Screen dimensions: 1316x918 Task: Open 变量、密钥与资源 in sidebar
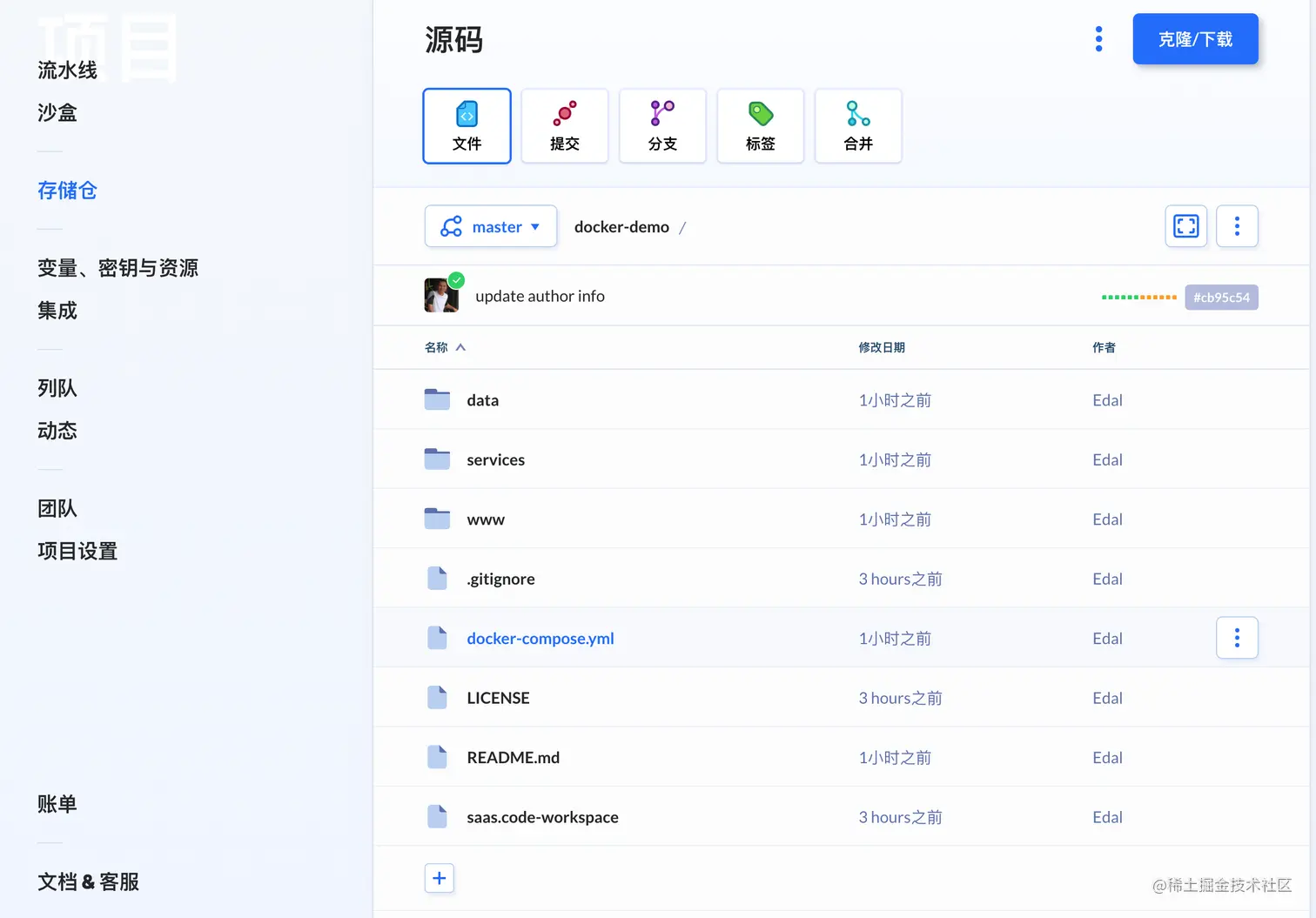point(117,268)
